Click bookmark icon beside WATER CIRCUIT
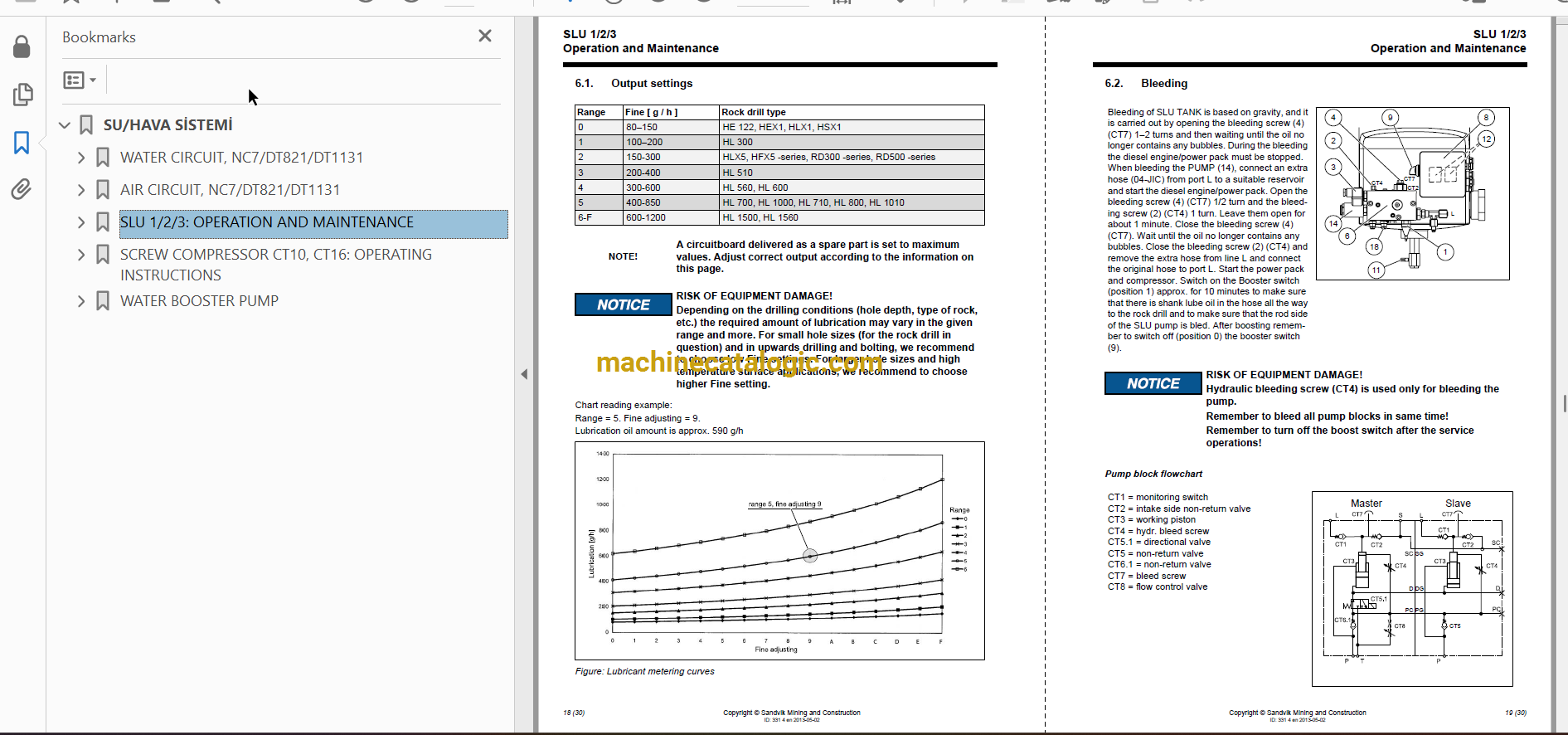1568x735 pixels. coord(103,158)
